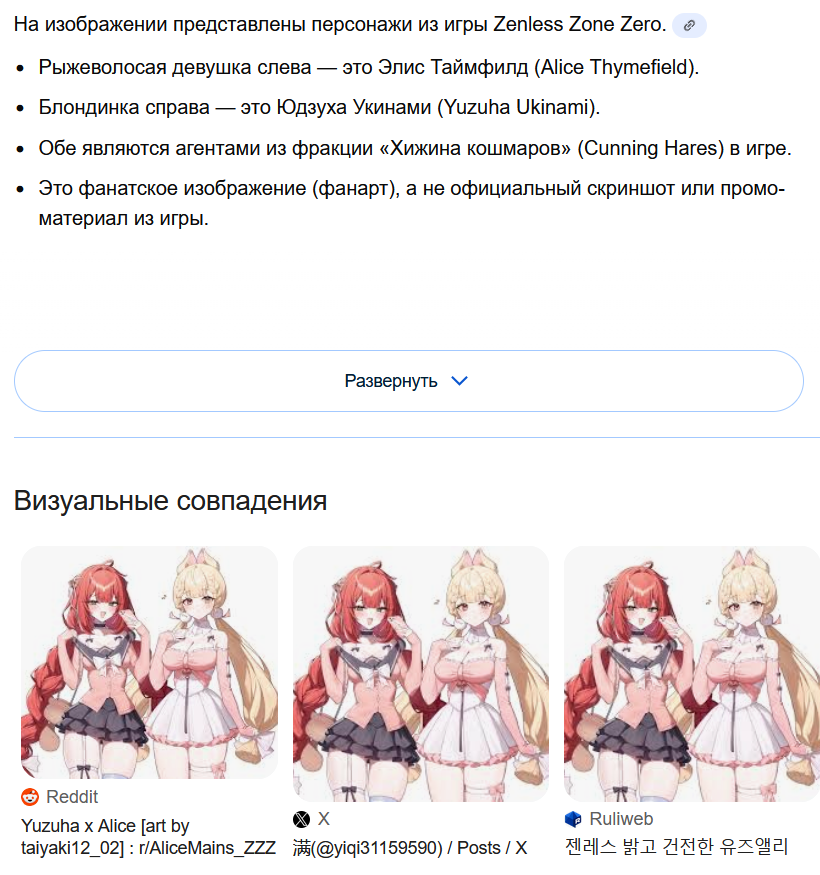Click the Визуальные совпадения heading
This screenshot has height=875, width=820.
click(170, 501)
